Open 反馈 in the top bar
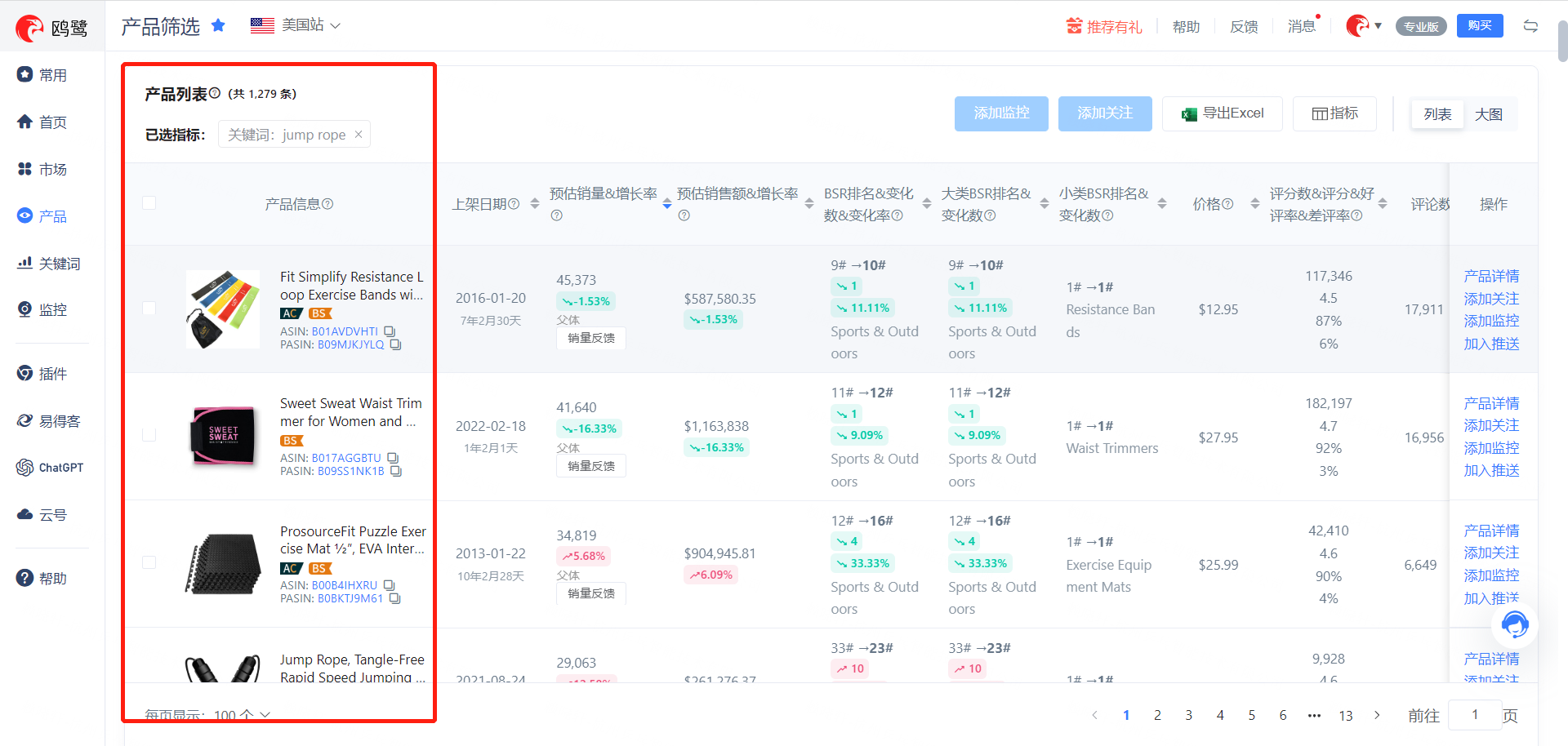Viewport: 1568px width, 746px height. 1244,27
